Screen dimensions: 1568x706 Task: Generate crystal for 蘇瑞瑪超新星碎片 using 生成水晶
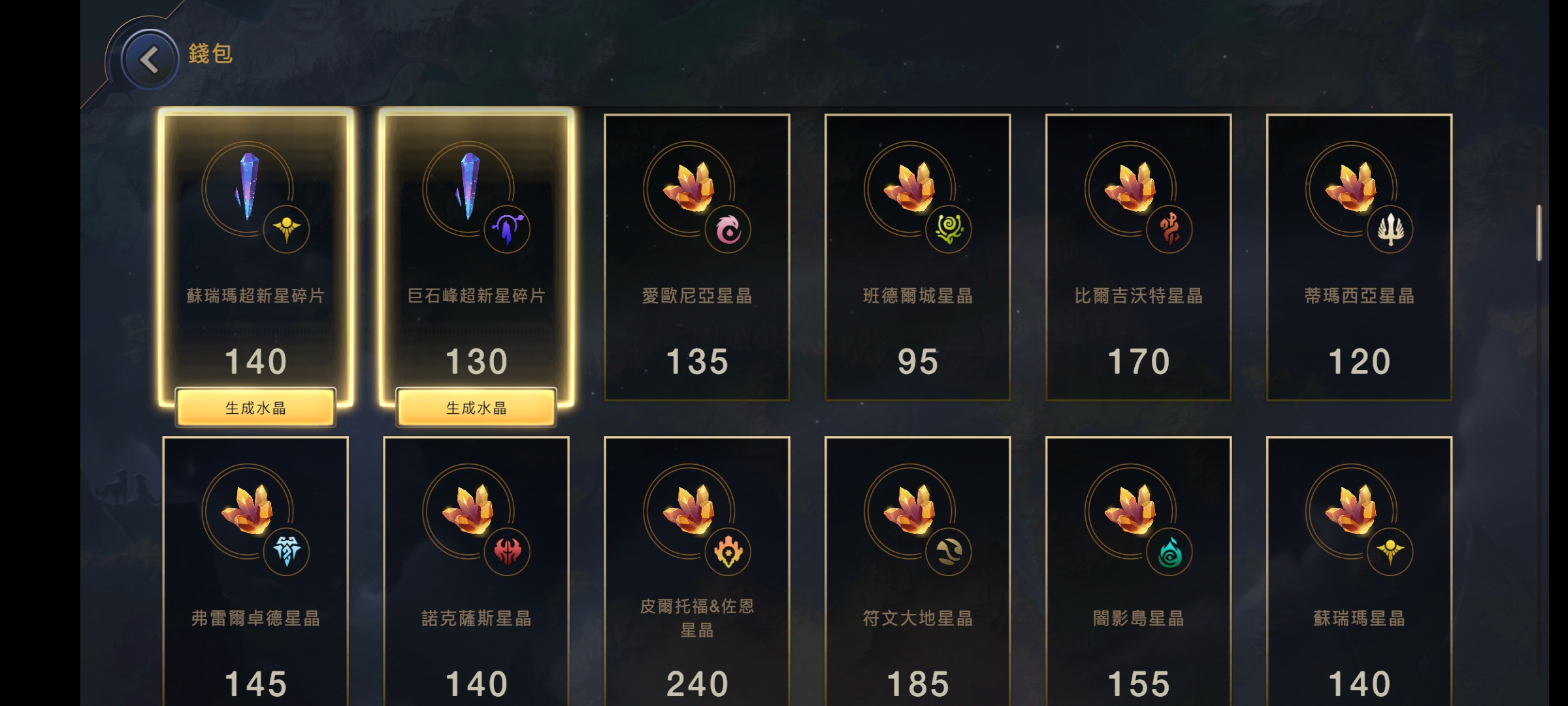pos(255,408)
